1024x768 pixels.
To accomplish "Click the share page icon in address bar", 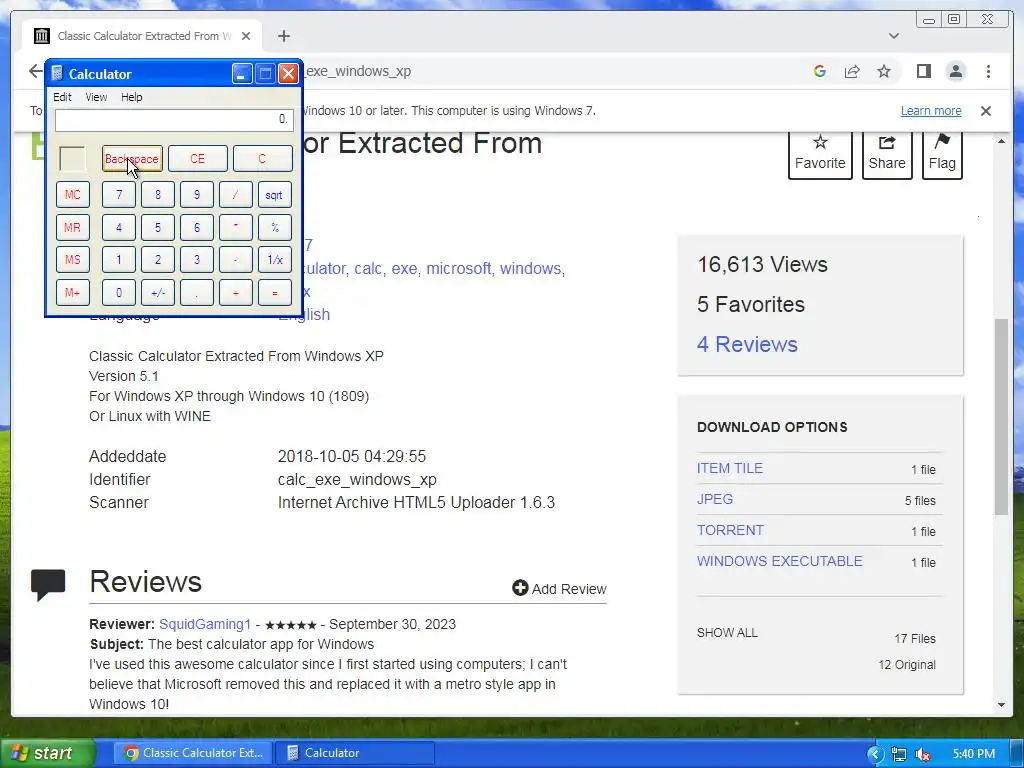I will tap(852, 71).
